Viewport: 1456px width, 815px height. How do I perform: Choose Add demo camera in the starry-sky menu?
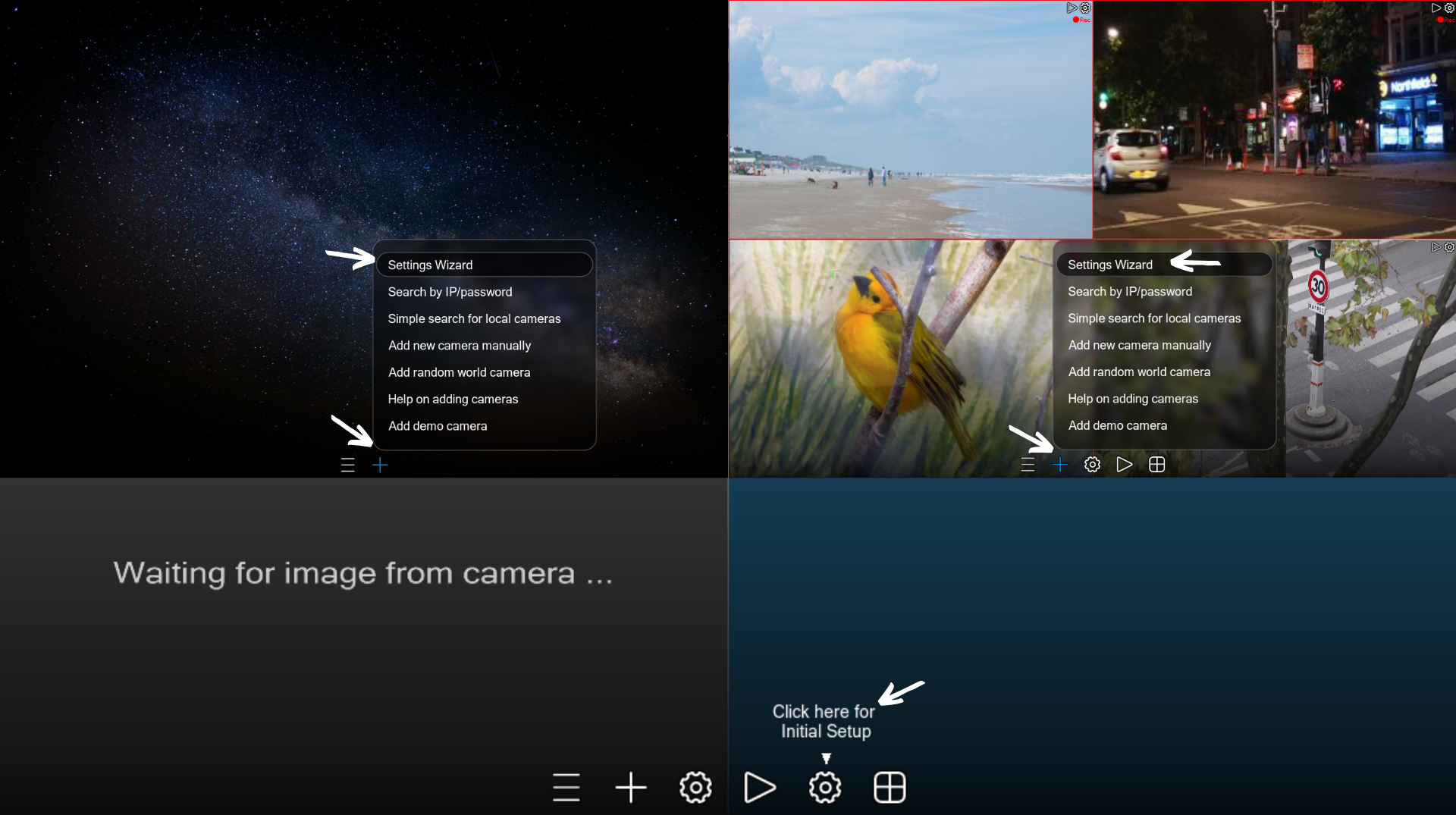pos(438,426)
